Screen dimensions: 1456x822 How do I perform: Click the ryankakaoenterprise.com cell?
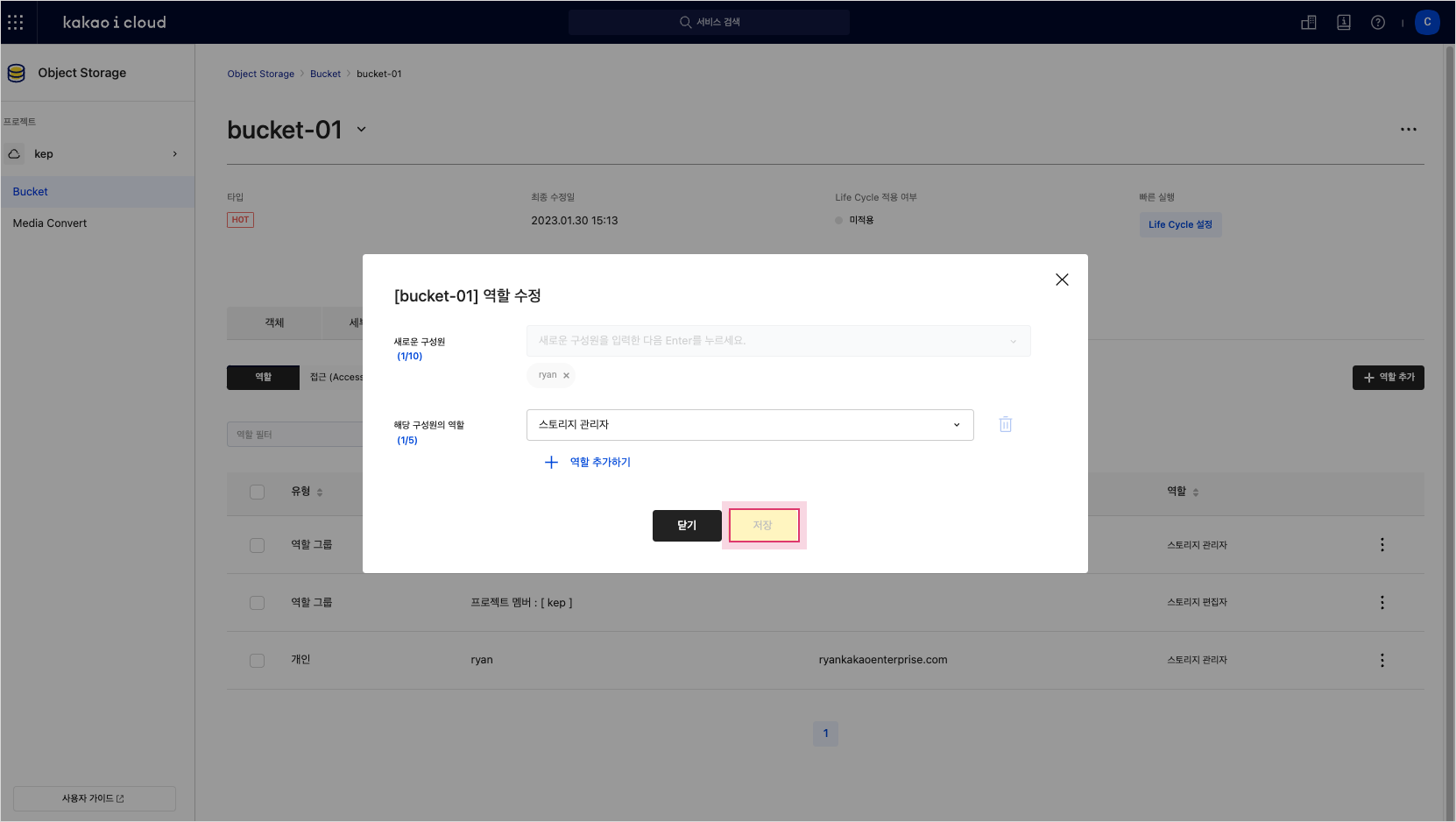883,660
